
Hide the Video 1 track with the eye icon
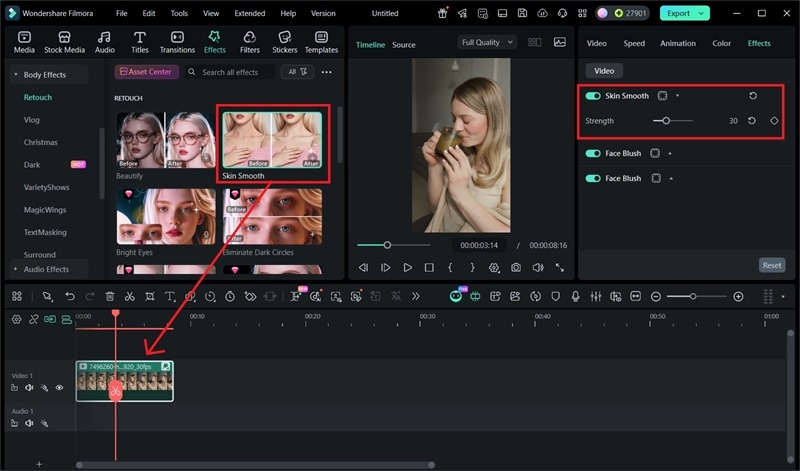59,388
